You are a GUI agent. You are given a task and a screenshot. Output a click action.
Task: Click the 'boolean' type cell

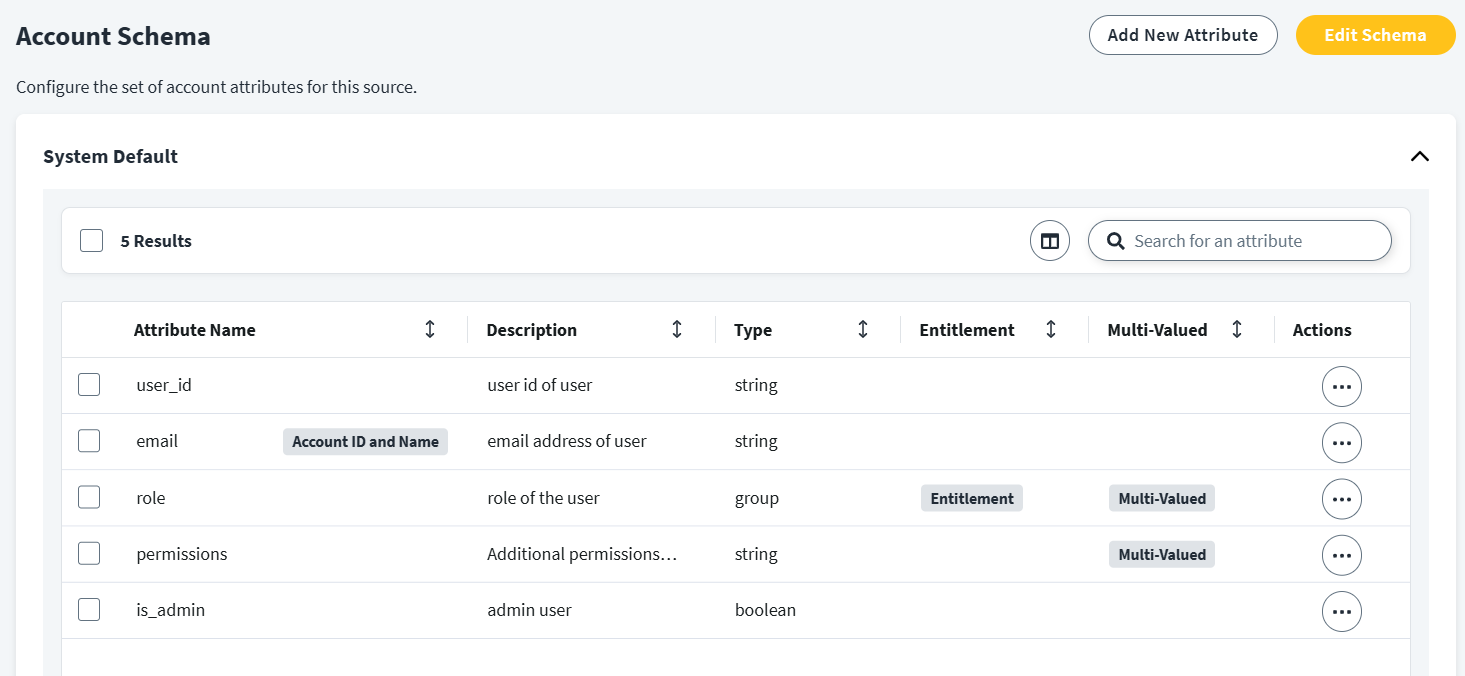766,610
